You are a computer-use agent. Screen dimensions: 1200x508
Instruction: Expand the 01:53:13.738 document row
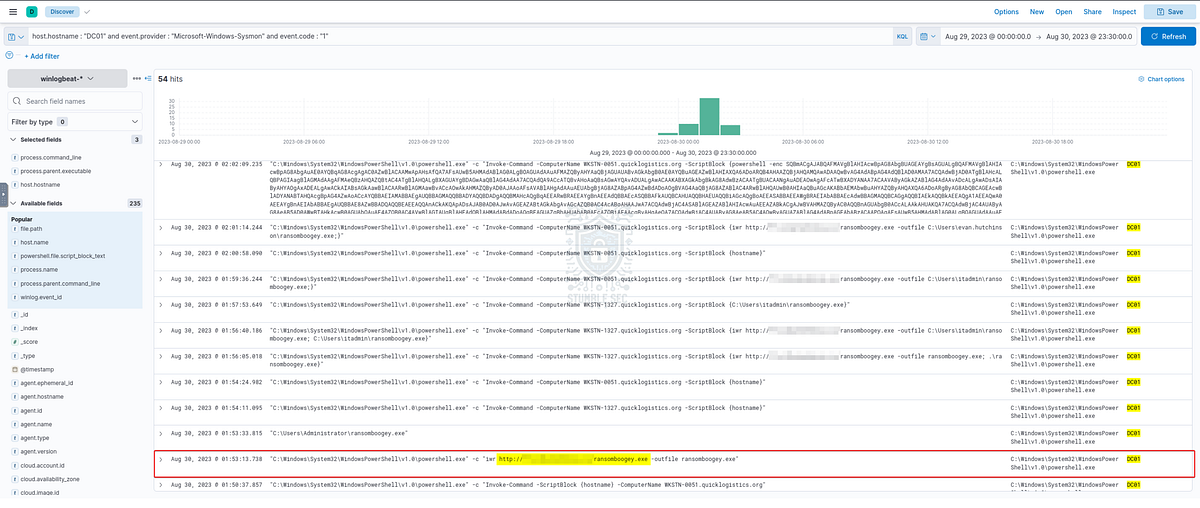click(162, 459)
